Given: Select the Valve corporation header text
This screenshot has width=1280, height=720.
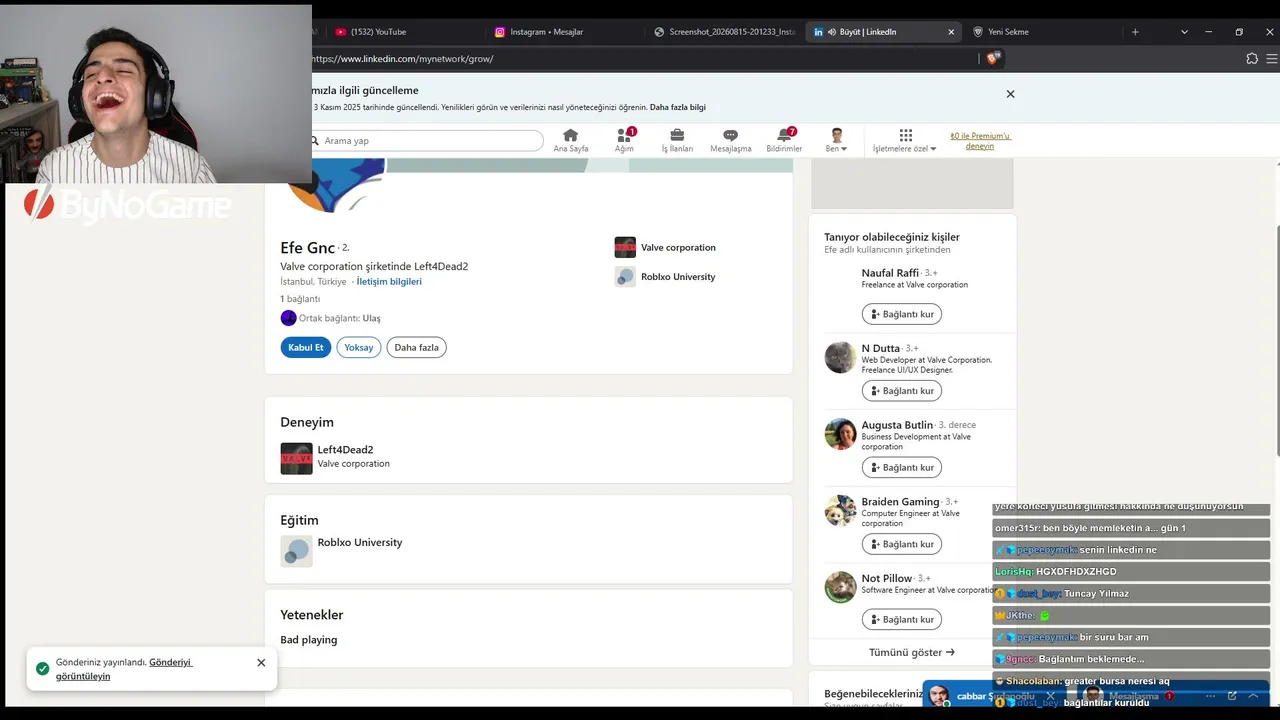Looking at the screenshot, I should click(x=678, y=247).
